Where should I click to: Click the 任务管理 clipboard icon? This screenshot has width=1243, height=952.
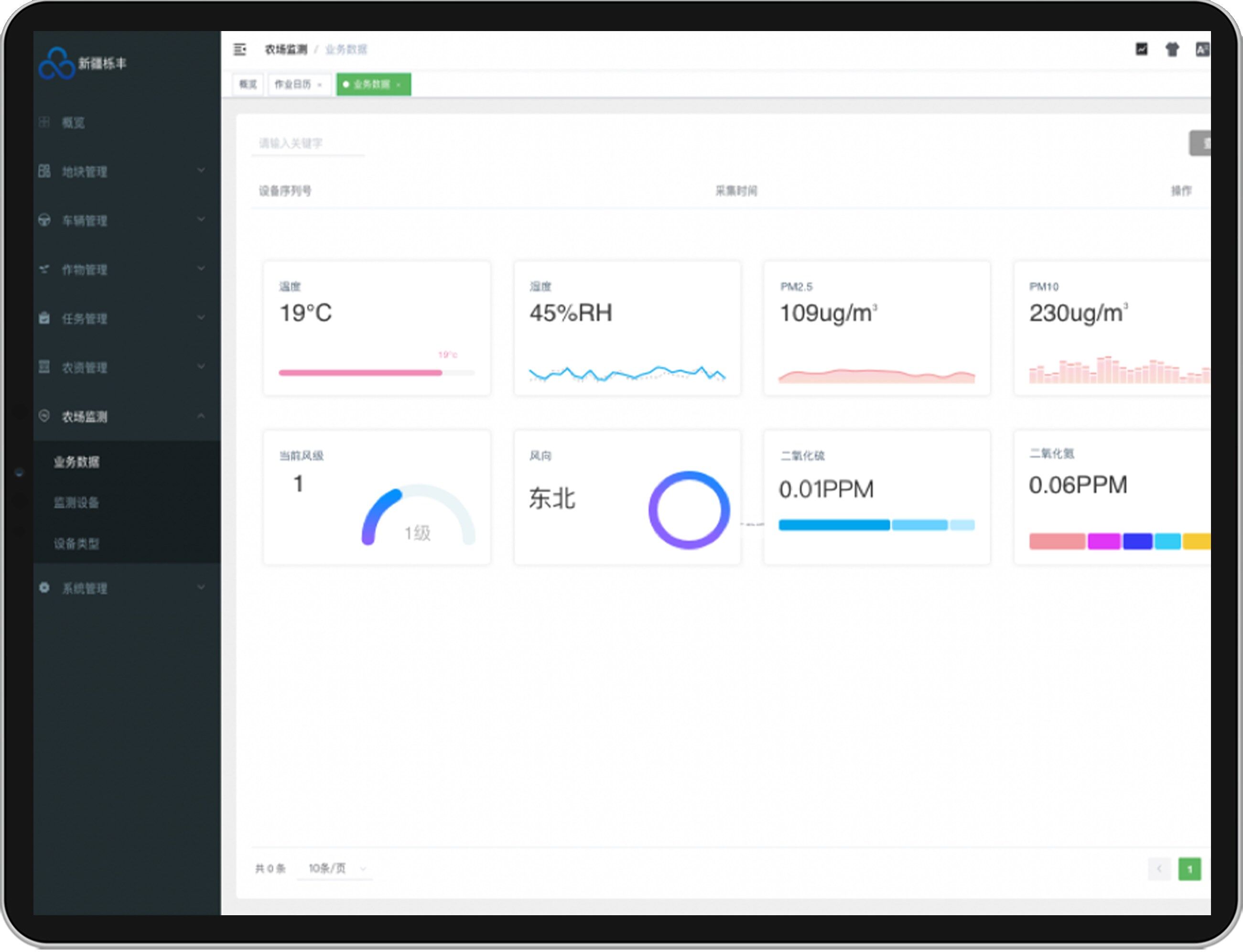pyautogui.click(x=44, y=318)
